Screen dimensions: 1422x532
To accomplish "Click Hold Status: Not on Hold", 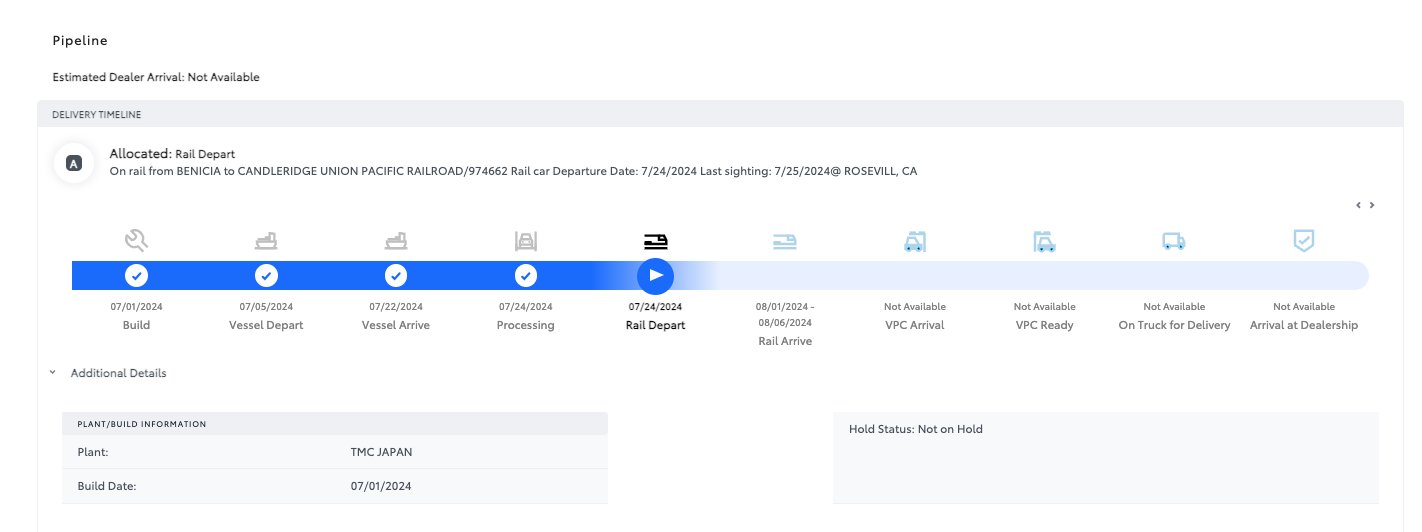I will (916, 429).
